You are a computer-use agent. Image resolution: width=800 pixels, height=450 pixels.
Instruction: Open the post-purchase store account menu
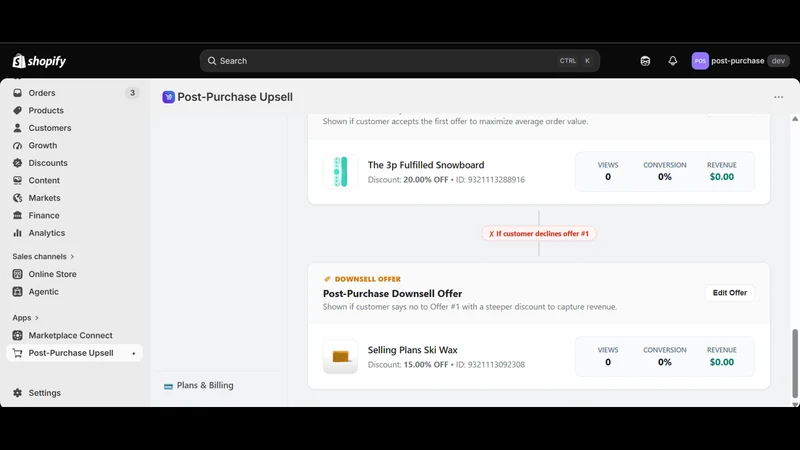[x=740, y=61]
